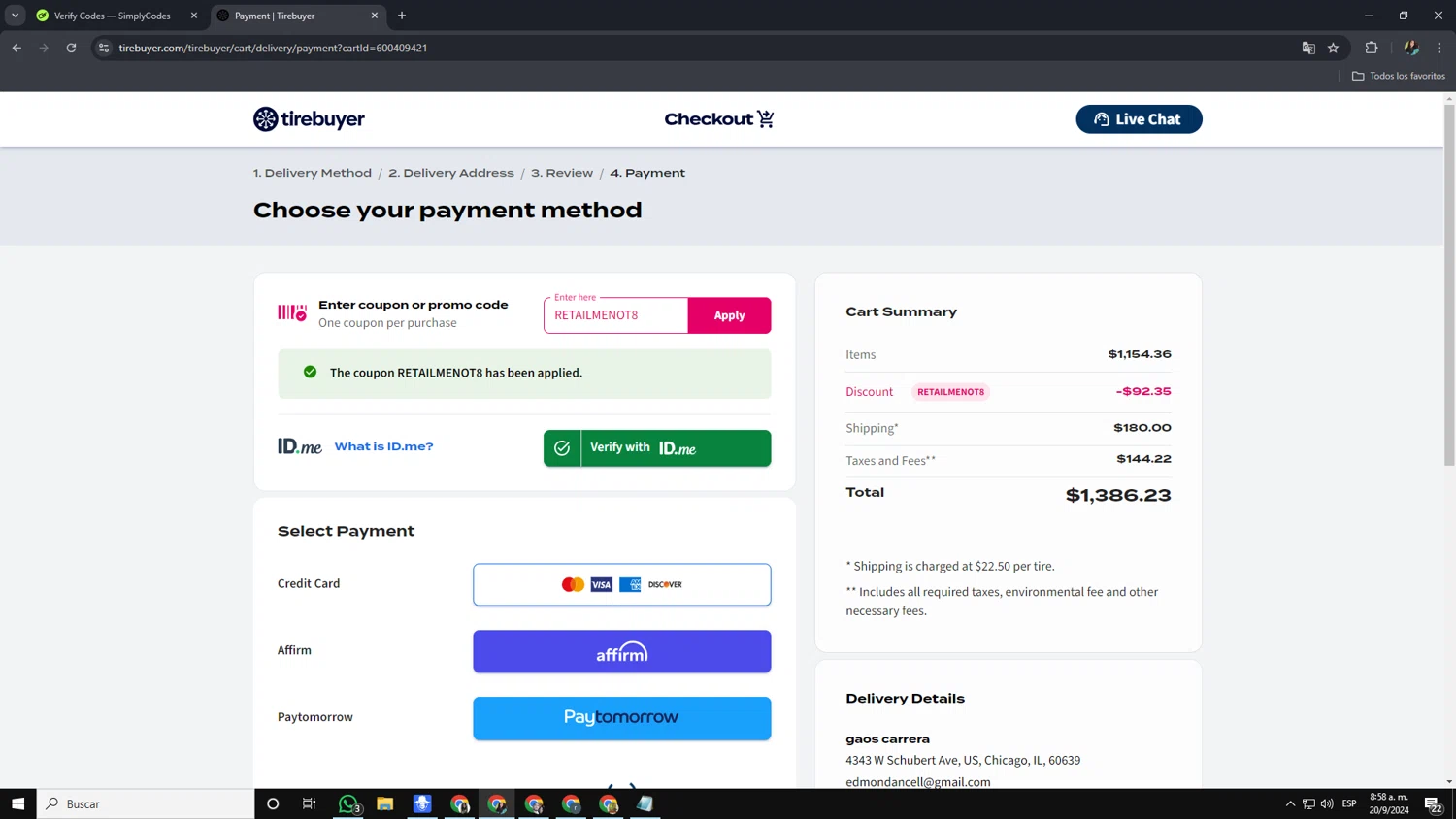Click the coupon barcode icon
Screen dimensions: 1456x819
292,312
